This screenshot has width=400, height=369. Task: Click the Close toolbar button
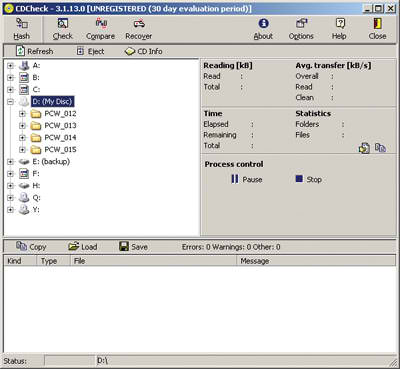click(377, 29)
